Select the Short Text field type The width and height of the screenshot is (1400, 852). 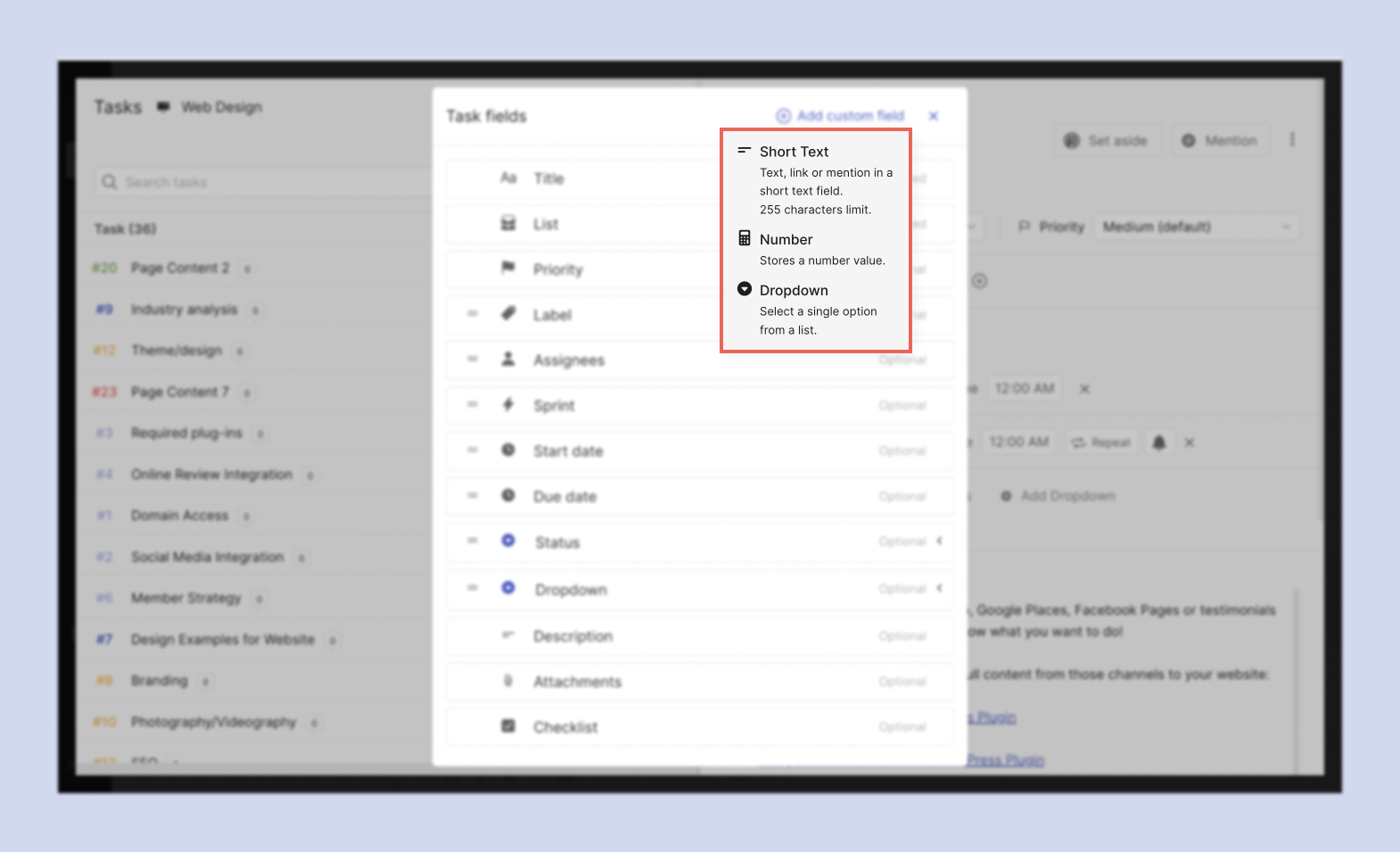tap(794, 153)
